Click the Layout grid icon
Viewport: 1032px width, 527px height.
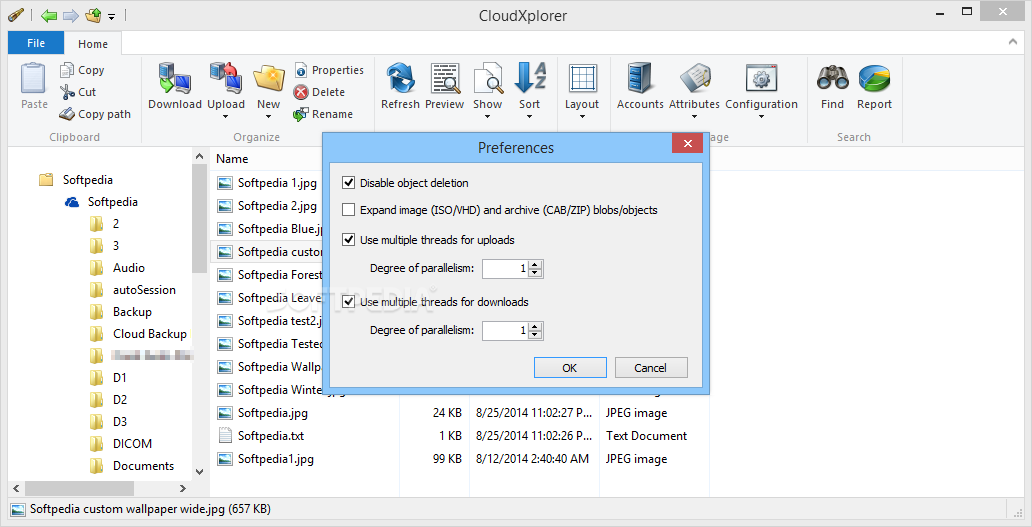pyautogui.click(x=582, y=78)
